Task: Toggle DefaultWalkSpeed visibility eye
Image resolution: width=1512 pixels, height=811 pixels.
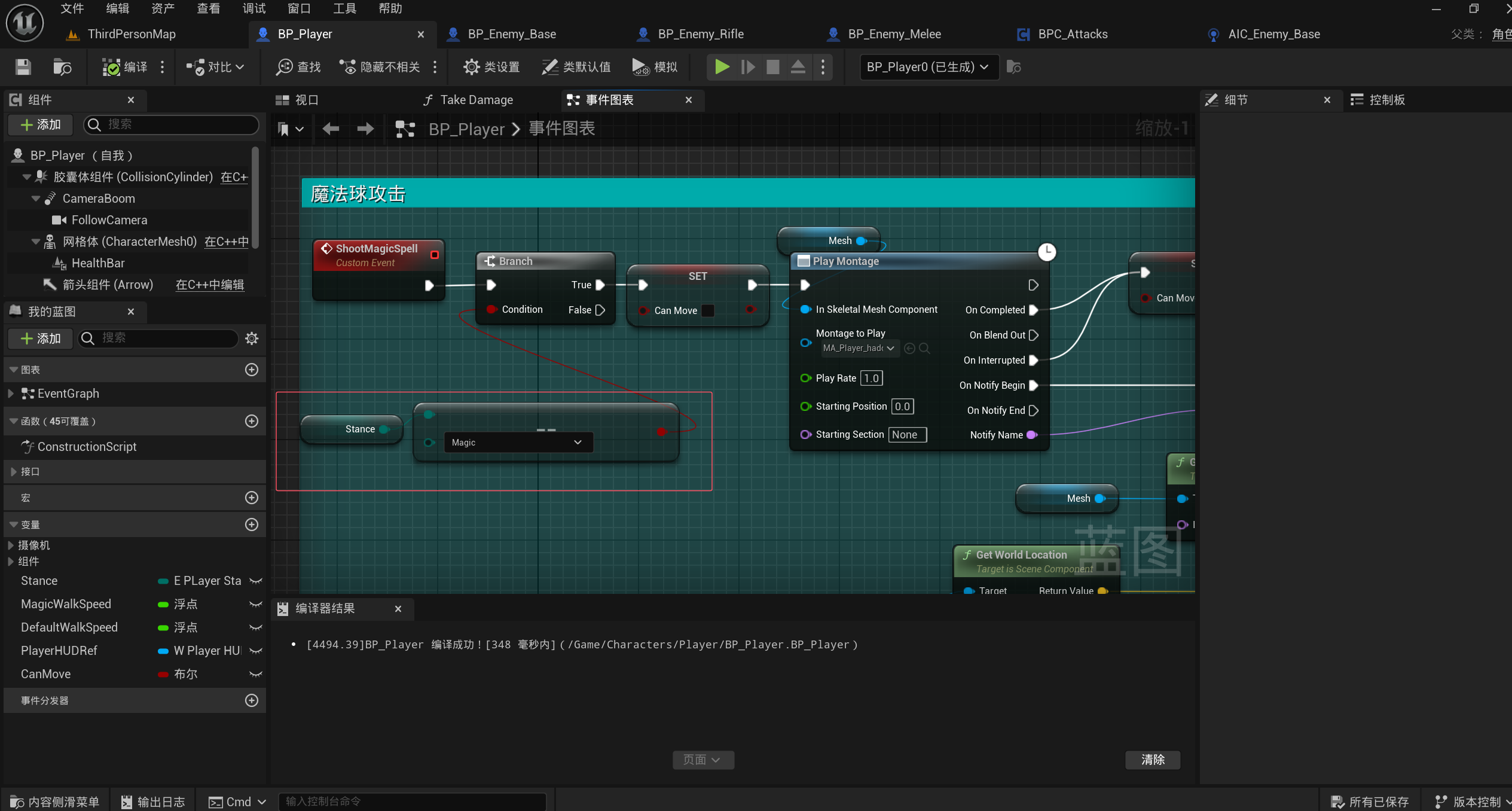Action: tap(256, 627)
